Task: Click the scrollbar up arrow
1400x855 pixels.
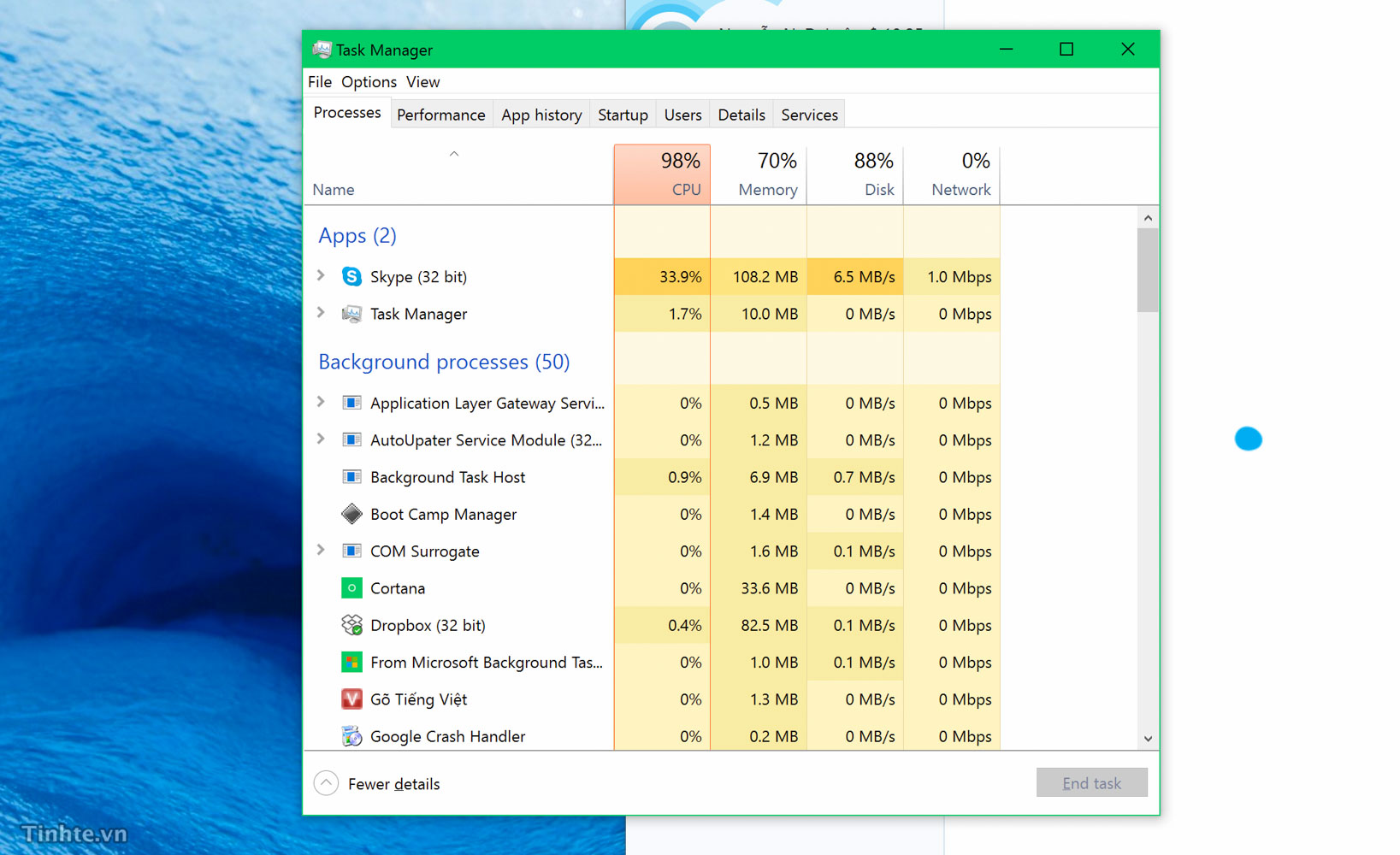Action: tap(1148, 218)
